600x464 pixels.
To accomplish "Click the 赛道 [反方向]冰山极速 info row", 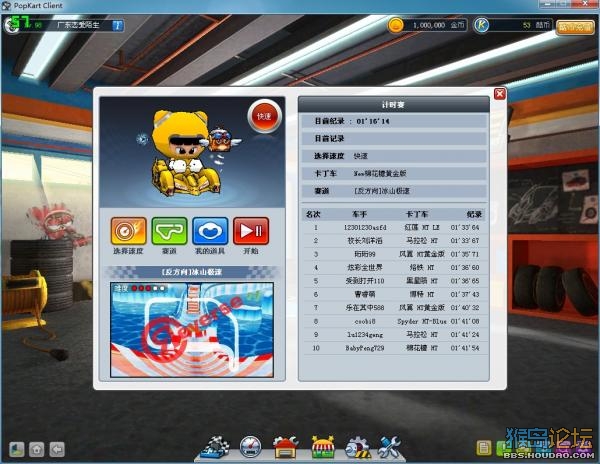I will pyautogui.click(x=394, y=190).
